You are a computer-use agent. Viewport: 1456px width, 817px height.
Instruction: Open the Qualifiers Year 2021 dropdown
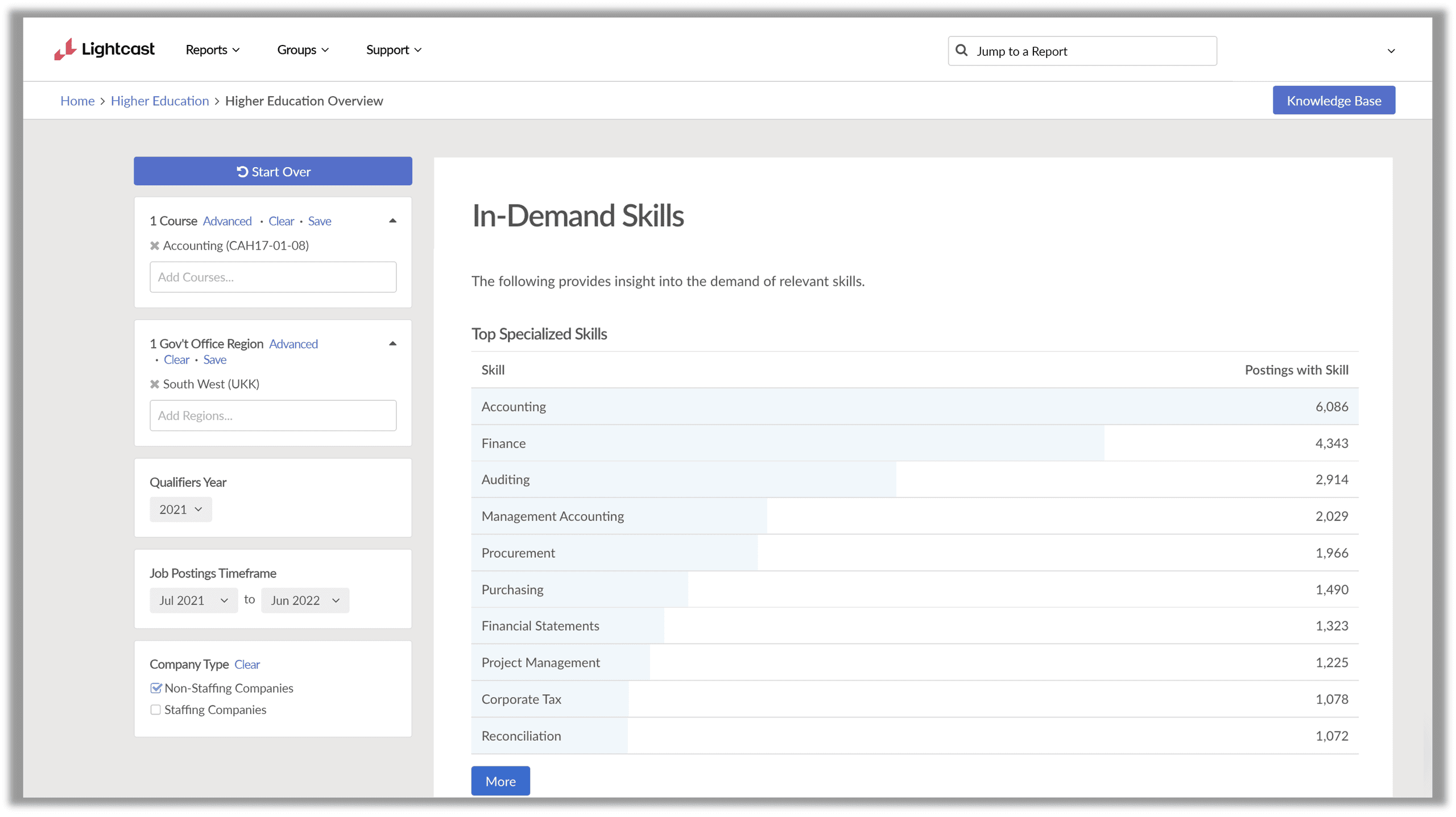pos(180,509)
